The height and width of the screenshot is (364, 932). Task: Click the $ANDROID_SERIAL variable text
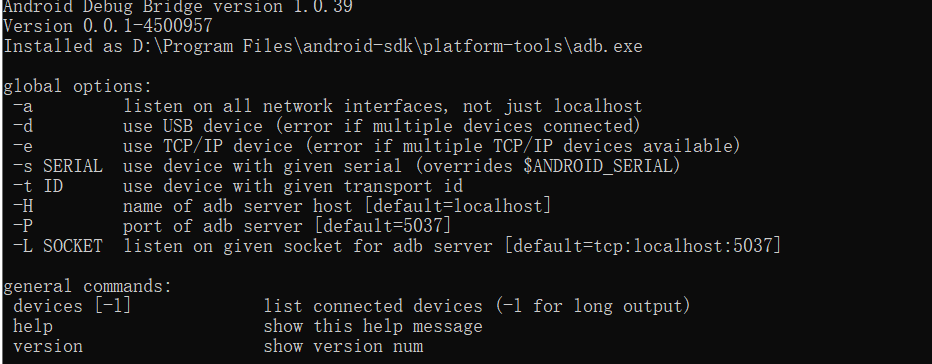tap(596, 167)
